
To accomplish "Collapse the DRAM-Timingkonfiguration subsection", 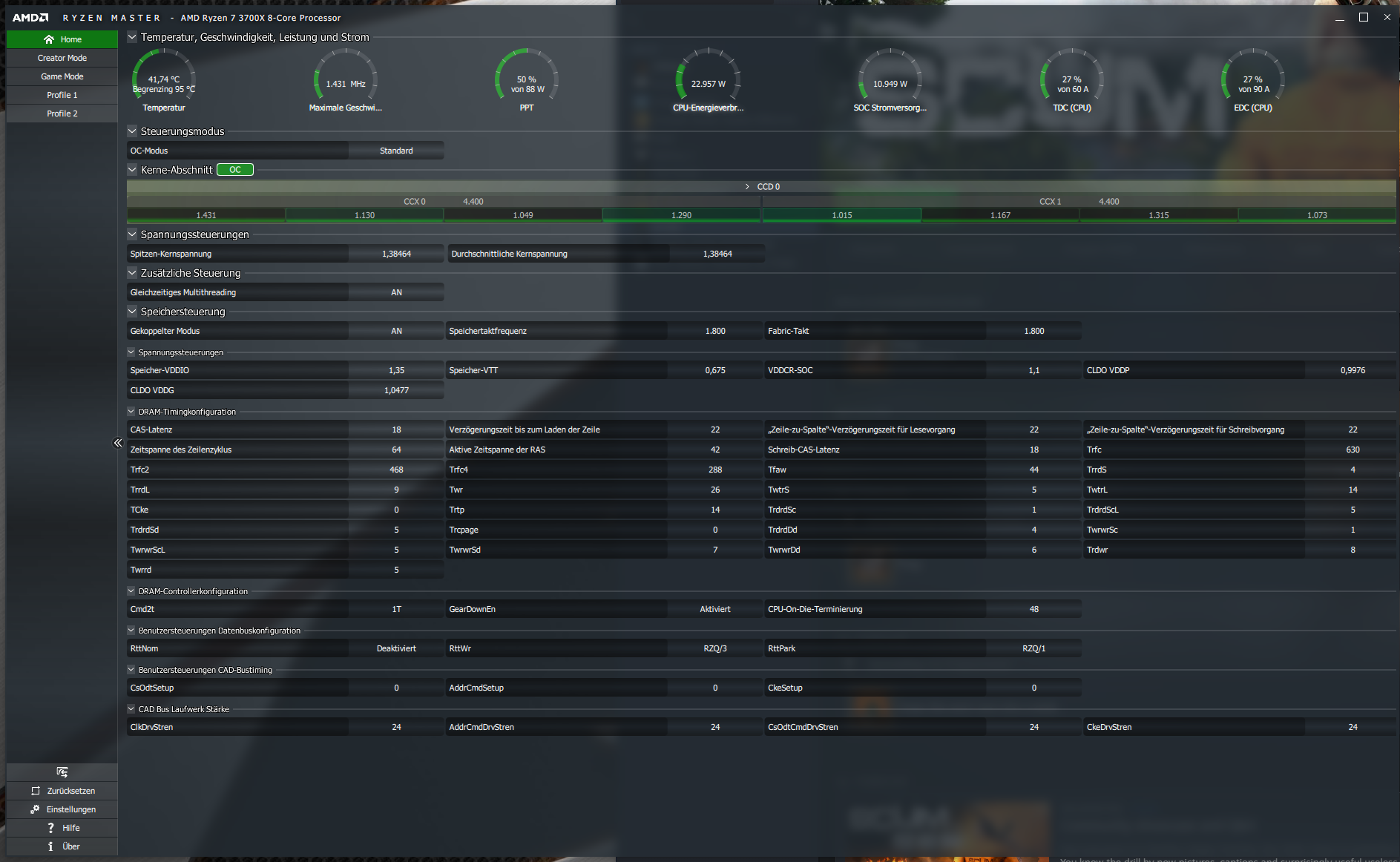I will pos(131,412).
